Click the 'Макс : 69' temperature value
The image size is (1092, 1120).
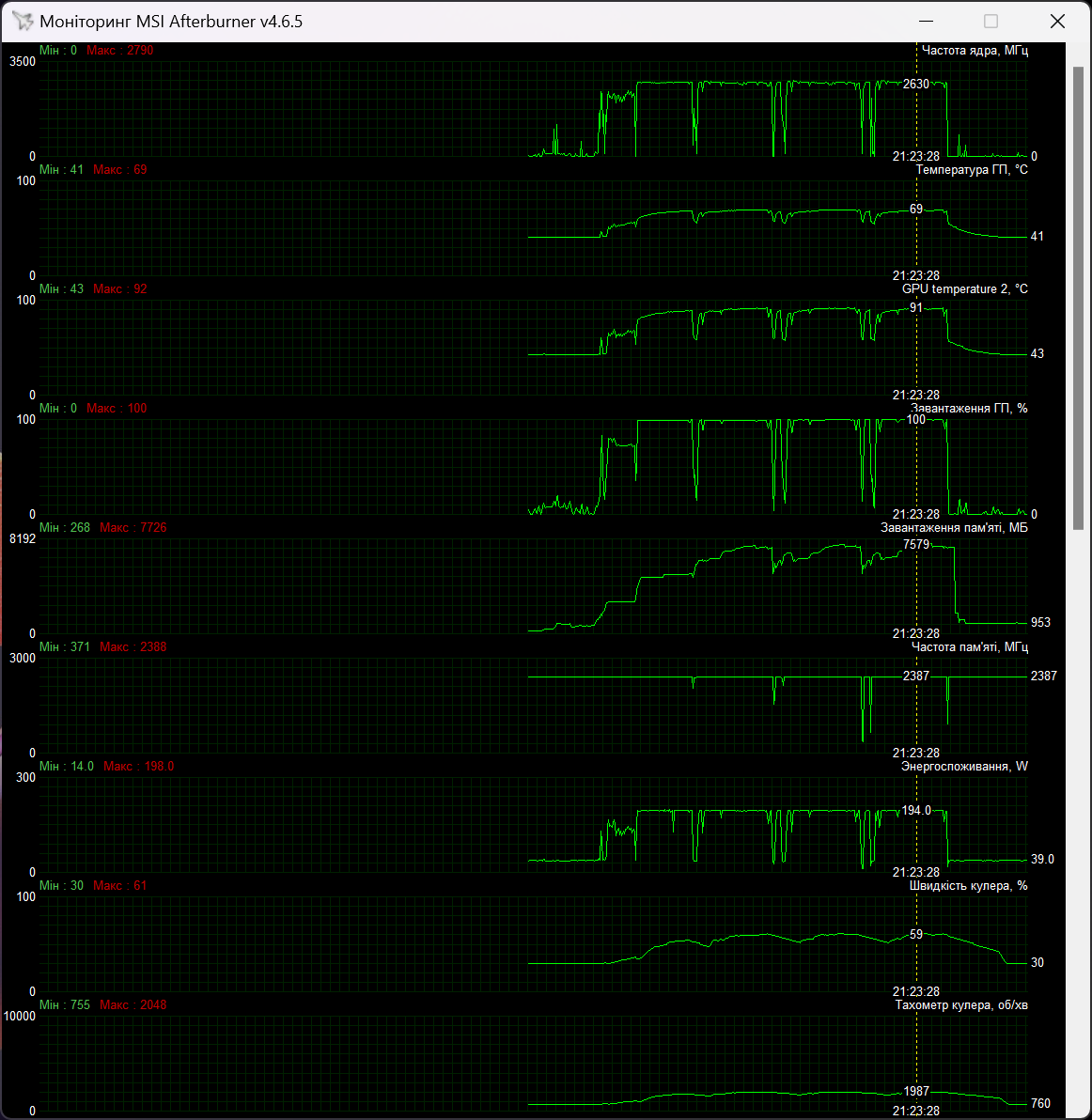pyautogui.click(x=120, y=169)
